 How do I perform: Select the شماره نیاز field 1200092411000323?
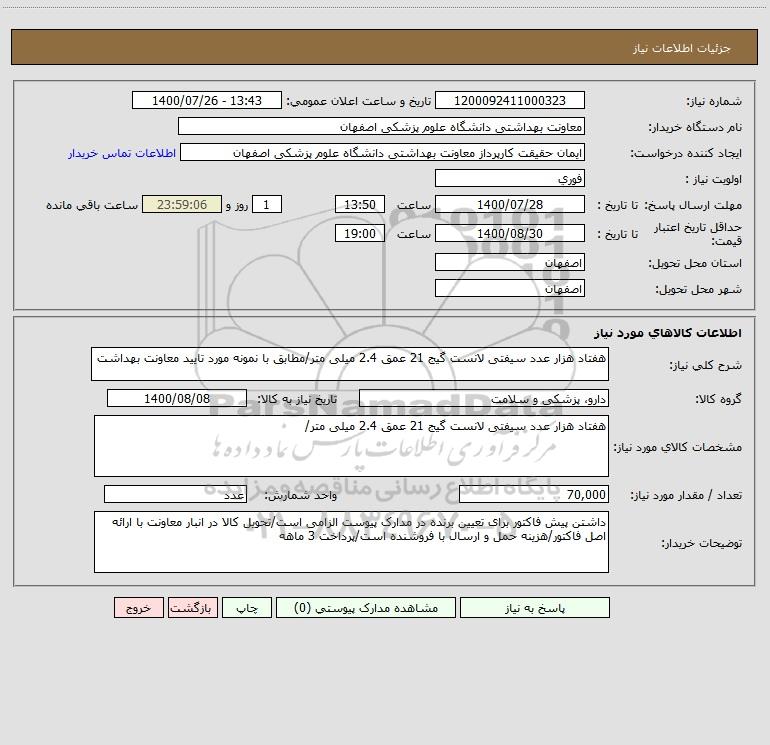(x=510, y=100)
